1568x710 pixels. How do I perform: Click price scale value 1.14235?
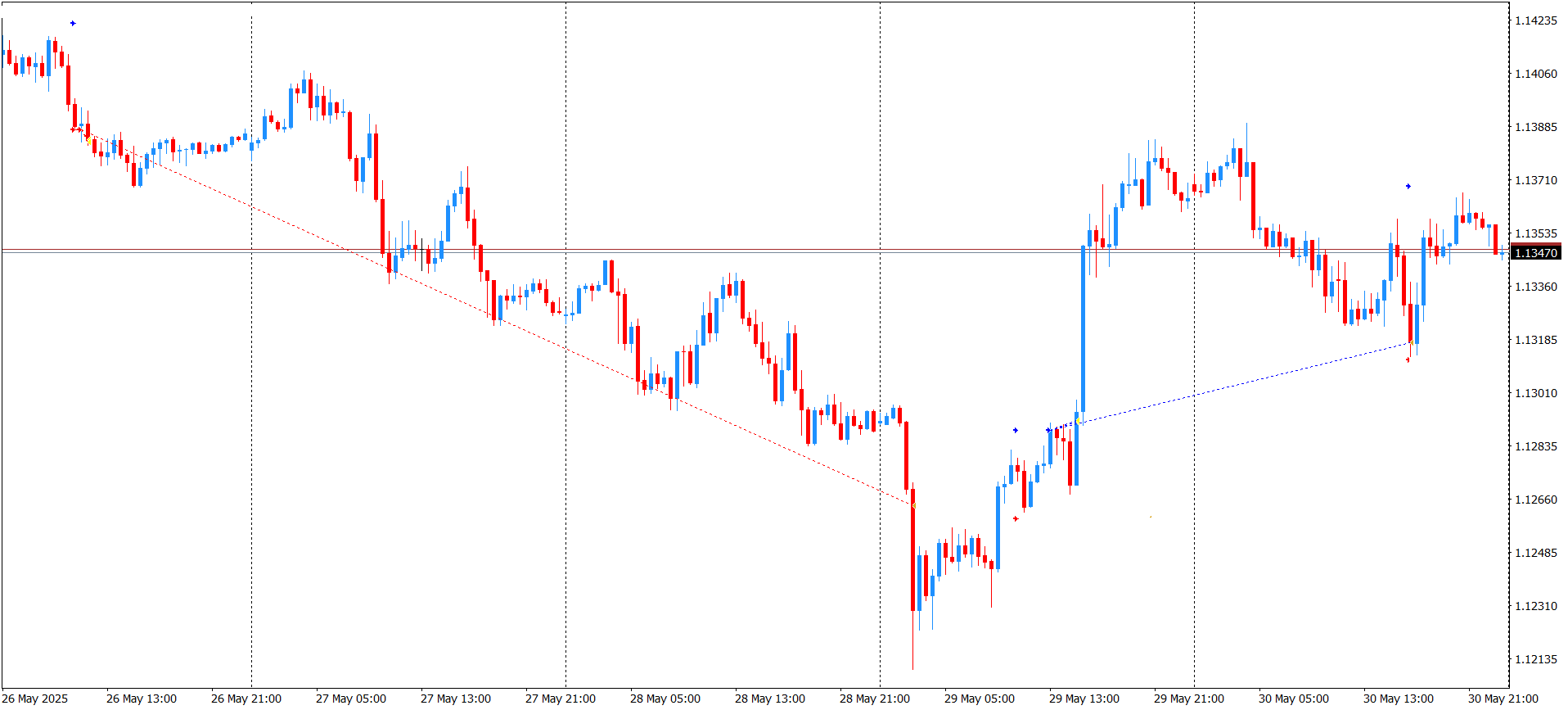click(x=1536, y=20)
